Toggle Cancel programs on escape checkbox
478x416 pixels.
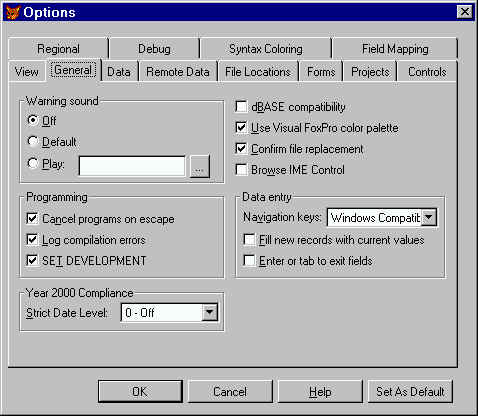pos(32,219)
